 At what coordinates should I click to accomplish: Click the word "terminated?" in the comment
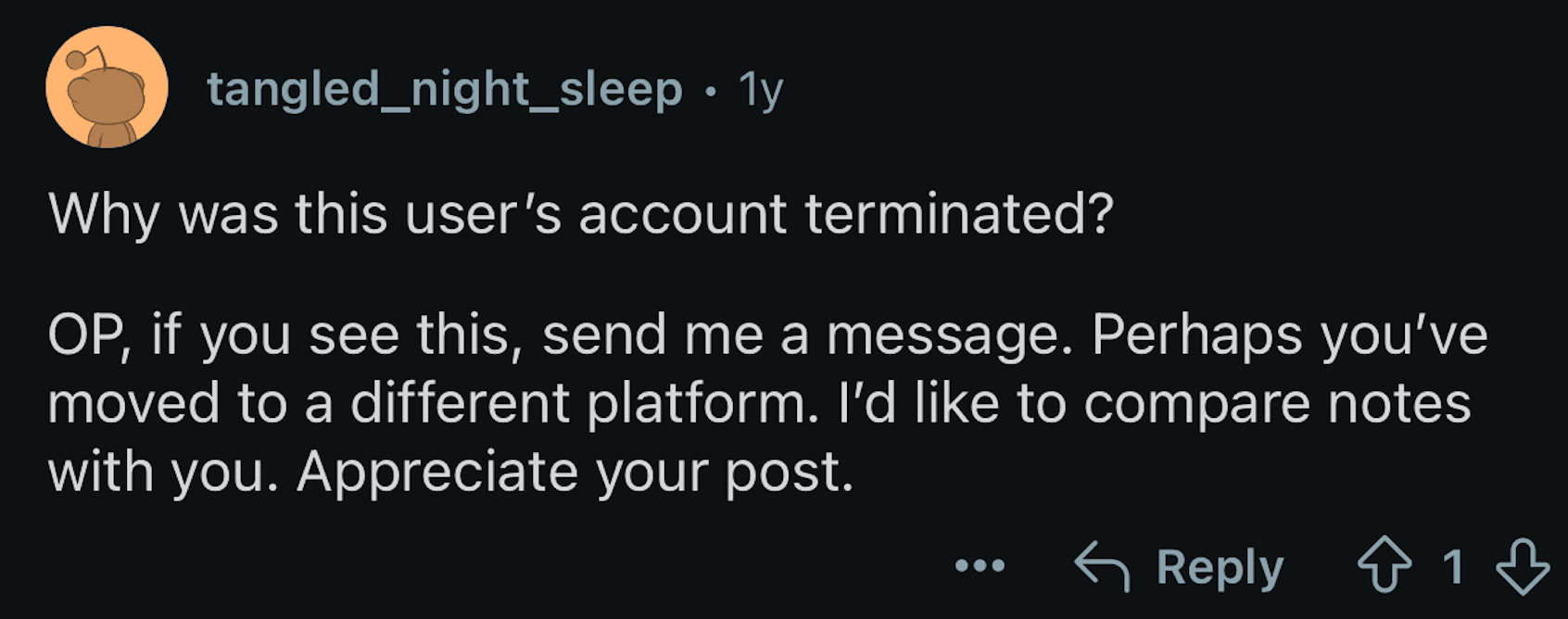[958, 214]
